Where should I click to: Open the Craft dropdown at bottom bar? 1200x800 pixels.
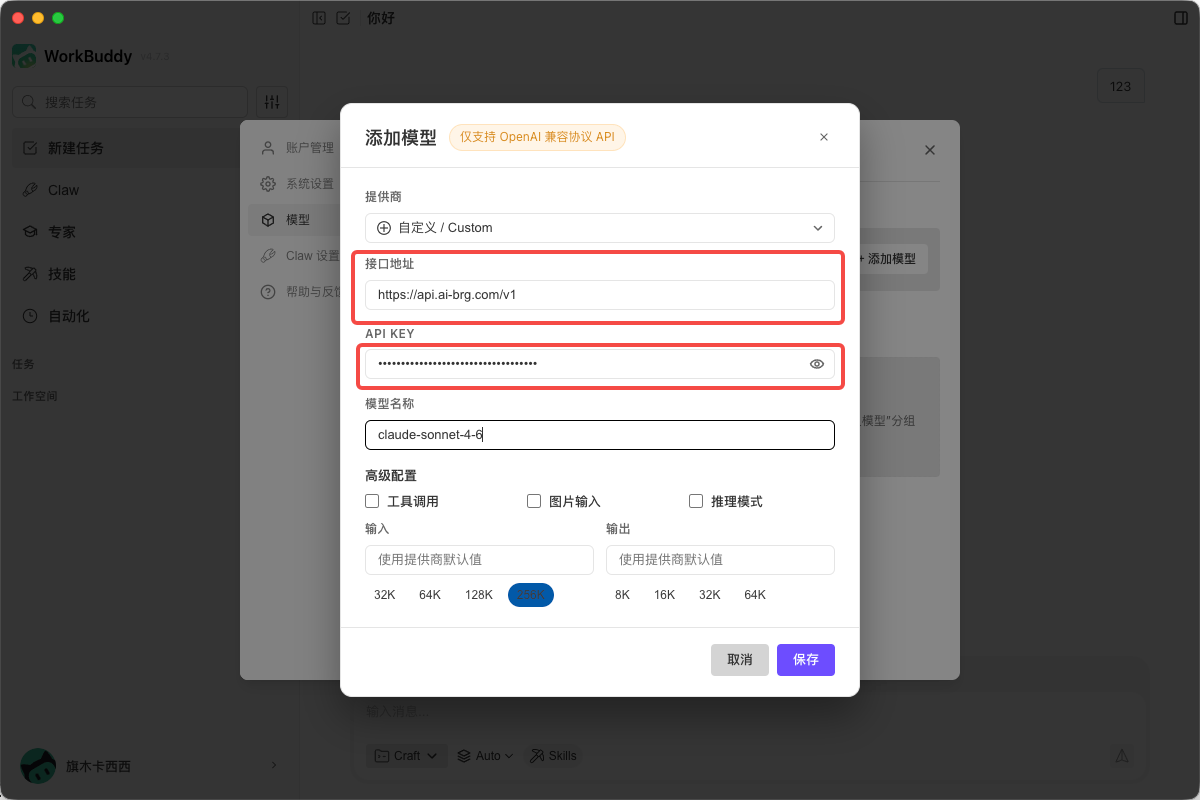coord(406,755)
